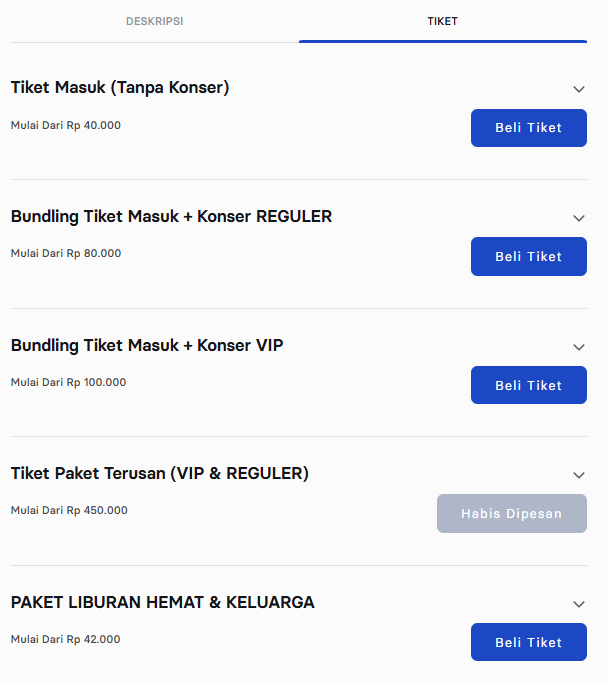
Task: Click Bundling Tiket Masuk + Konser REGULER heading
Action: [171, 217]
